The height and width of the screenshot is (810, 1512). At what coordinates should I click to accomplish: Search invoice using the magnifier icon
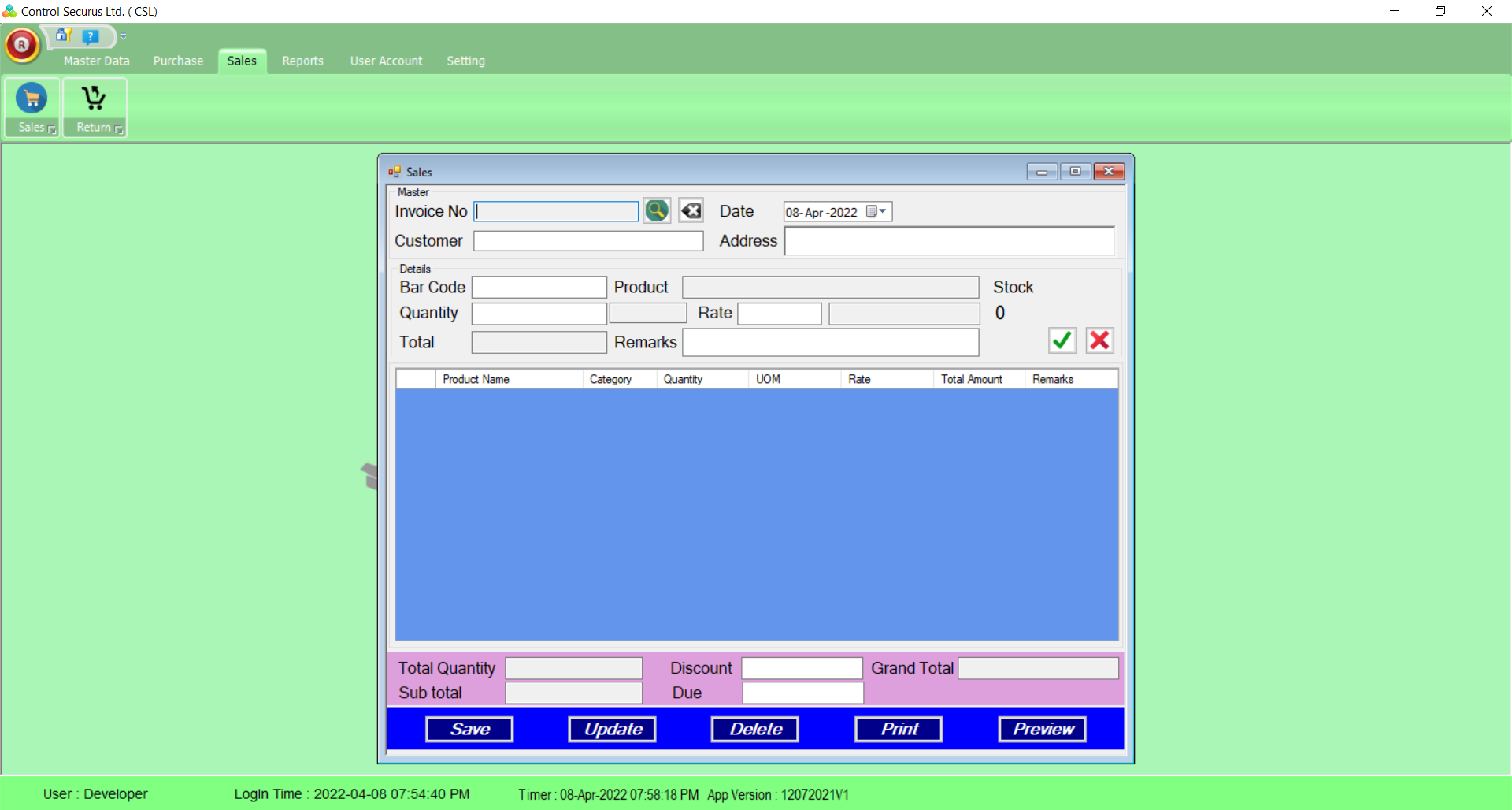coord(656,210)
